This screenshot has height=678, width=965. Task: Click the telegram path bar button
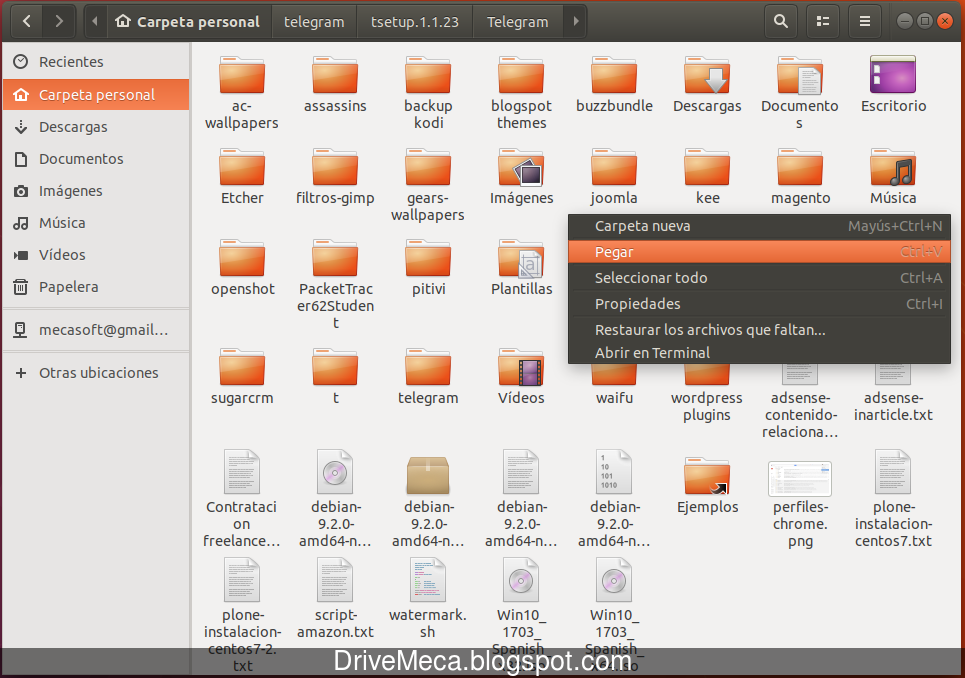click(314, 22)
